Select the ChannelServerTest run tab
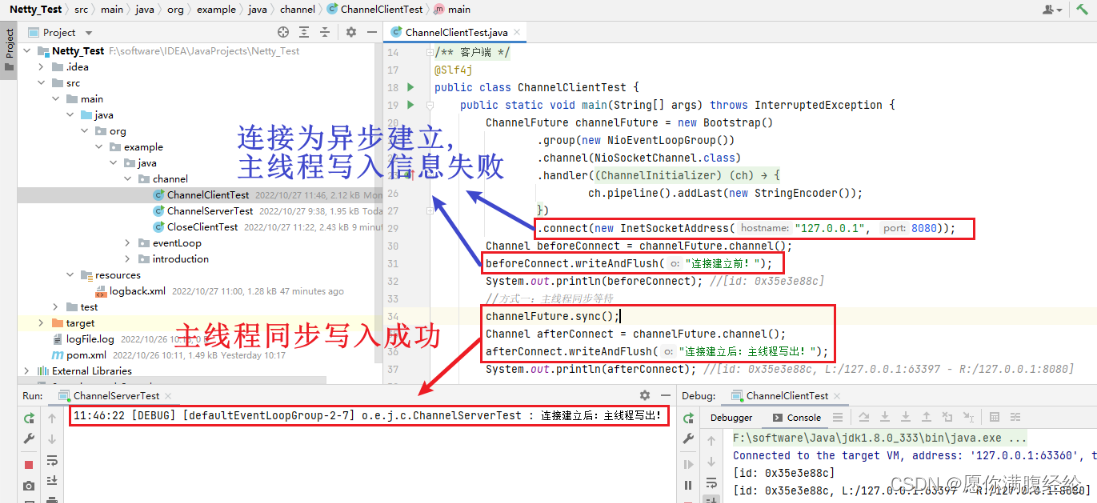Image resolution: width=1097 pixels, height=503 pixels. coord(116,396)
